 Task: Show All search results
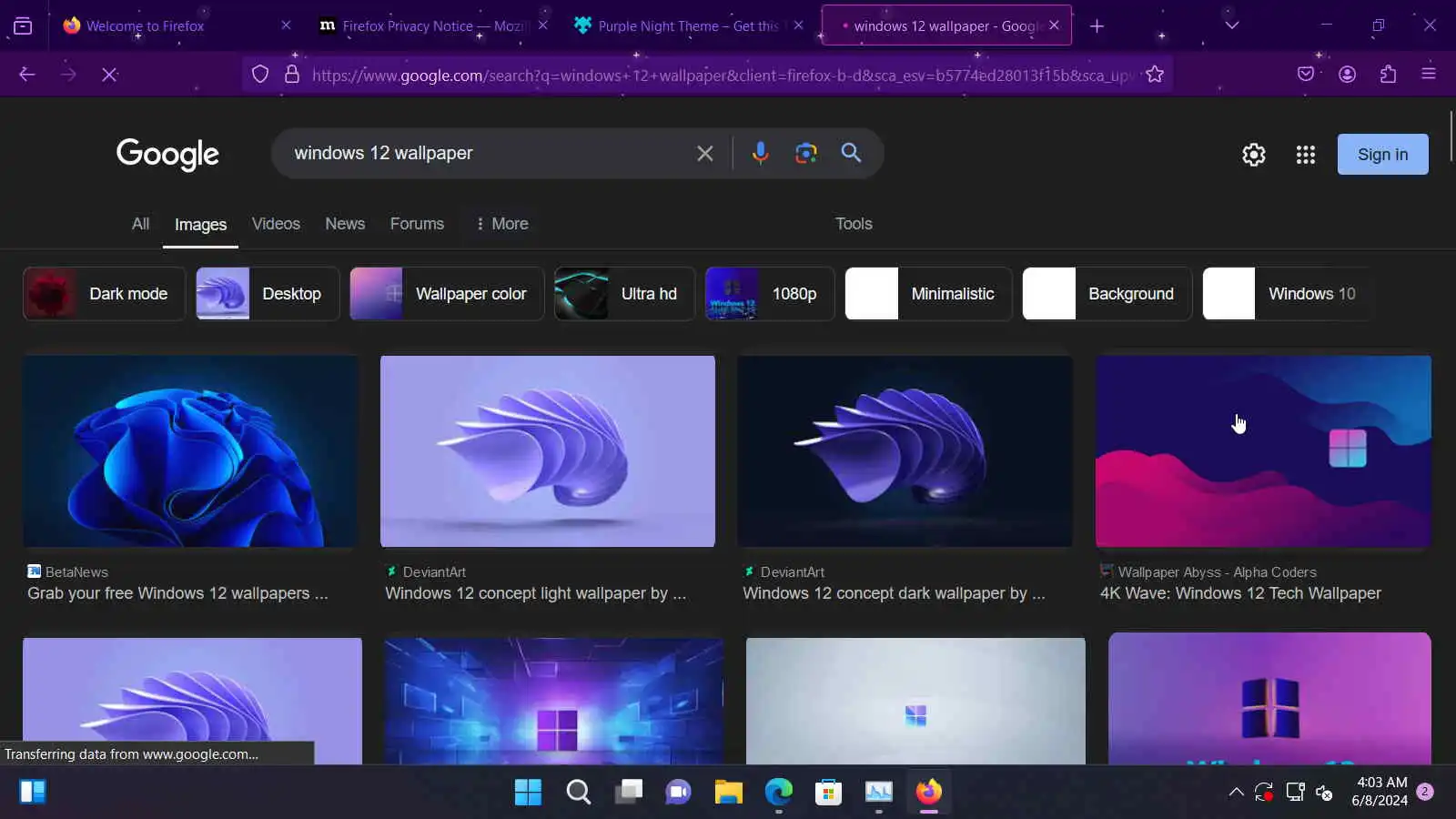pos(140,224)
